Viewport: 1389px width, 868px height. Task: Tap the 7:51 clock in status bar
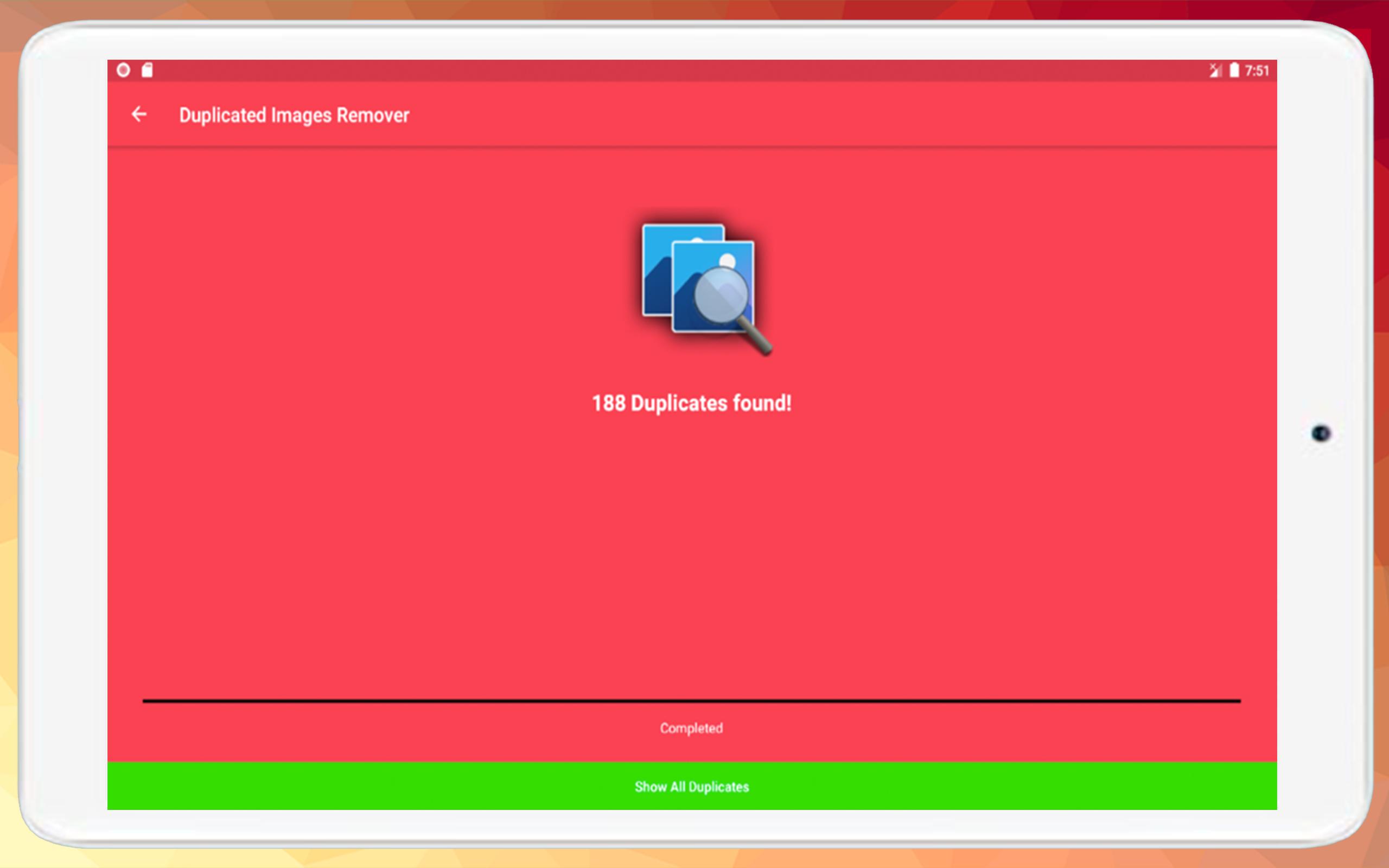point(1257,71)
